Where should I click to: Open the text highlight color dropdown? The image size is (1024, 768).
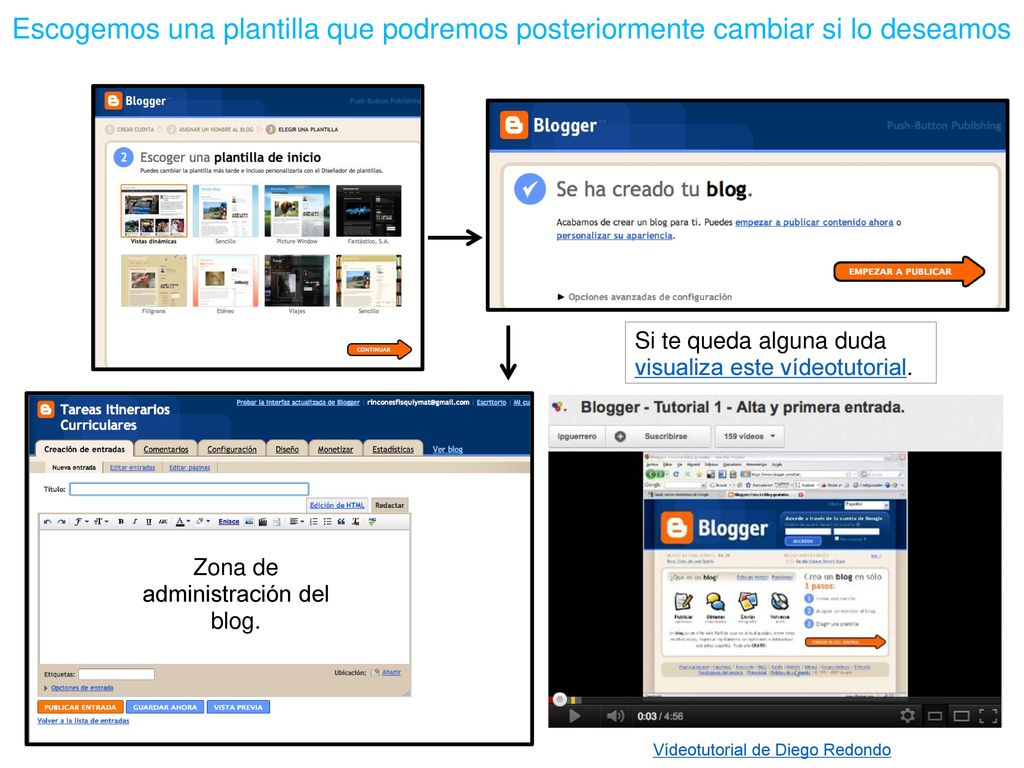click(x=203, y=522)
